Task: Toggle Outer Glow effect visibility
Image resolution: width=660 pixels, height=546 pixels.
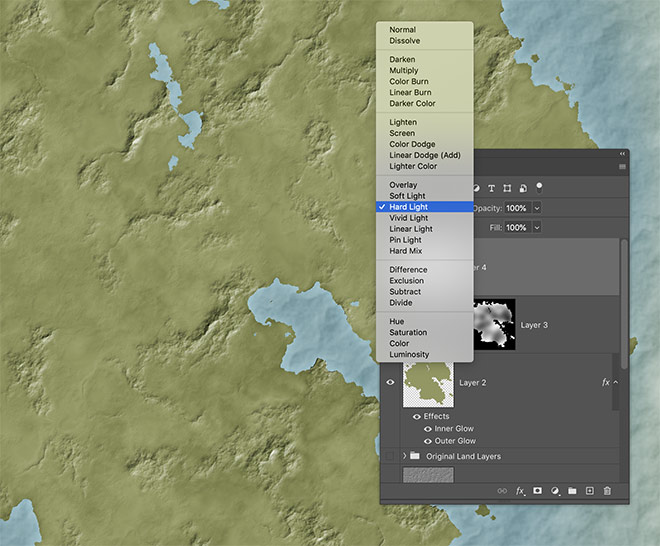Action: click(428, 441)
